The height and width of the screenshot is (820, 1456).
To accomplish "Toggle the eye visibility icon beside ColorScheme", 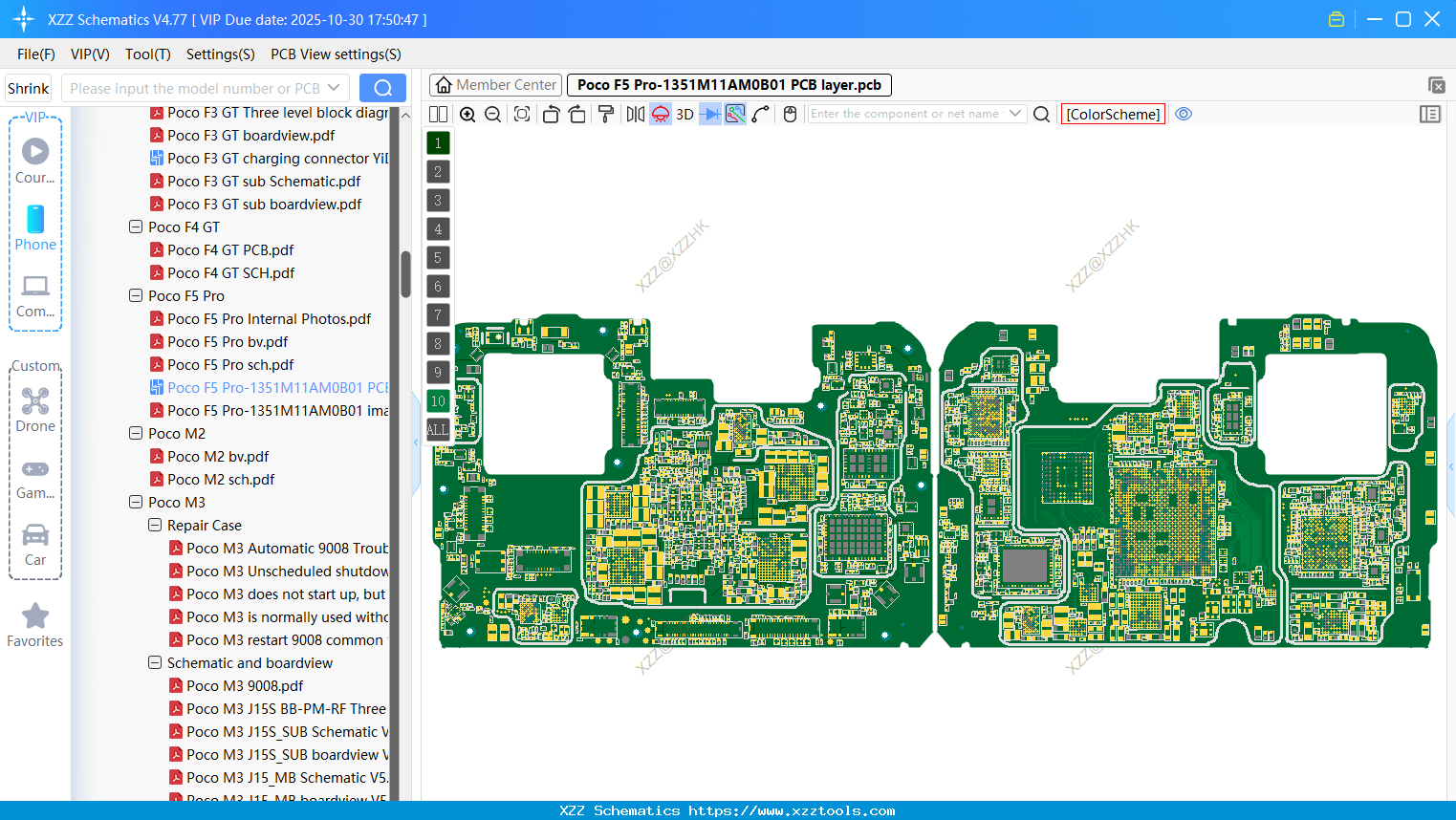I will (x=1184, y=114).
